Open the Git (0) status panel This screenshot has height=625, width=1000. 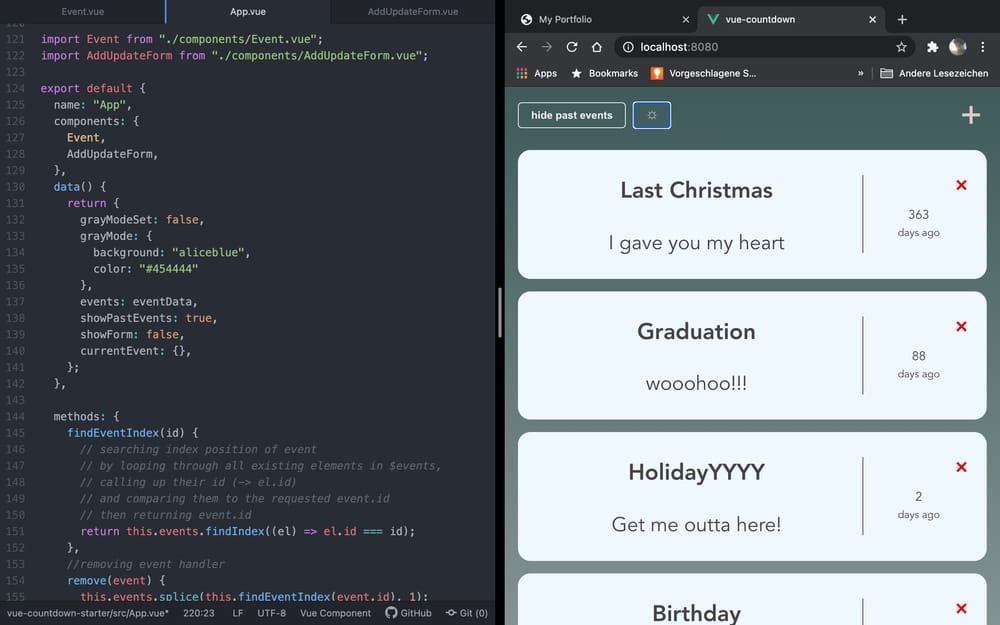coord(467,613)
